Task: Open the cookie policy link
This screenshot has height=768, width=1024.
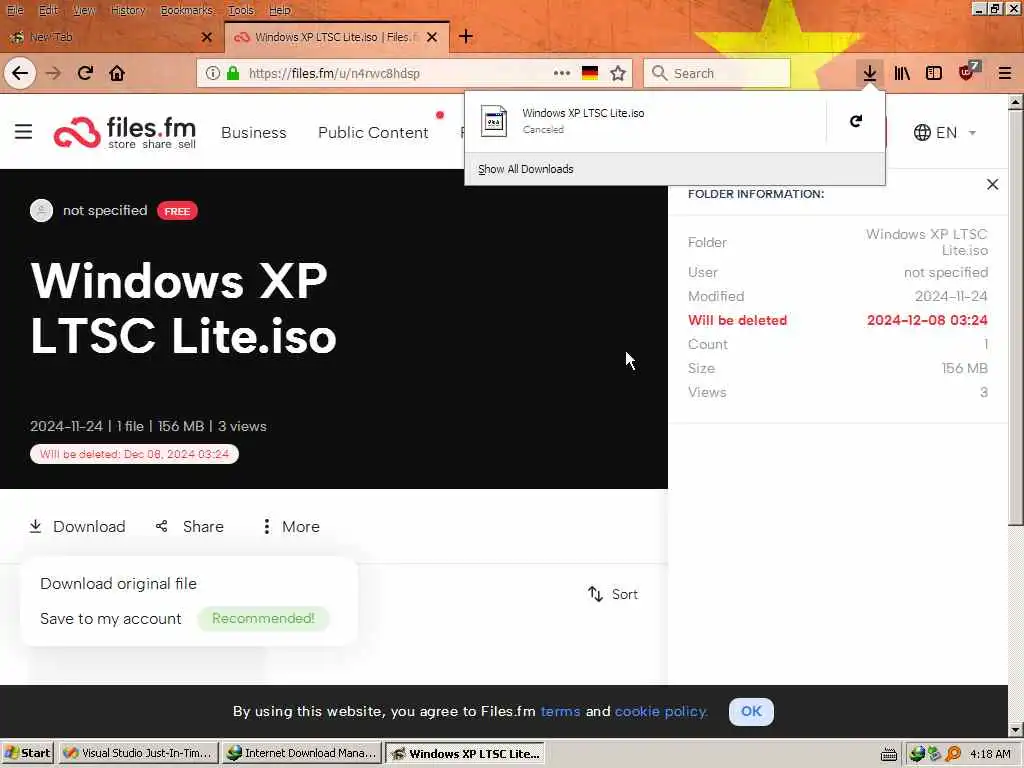Action: [x=662, y=711]
